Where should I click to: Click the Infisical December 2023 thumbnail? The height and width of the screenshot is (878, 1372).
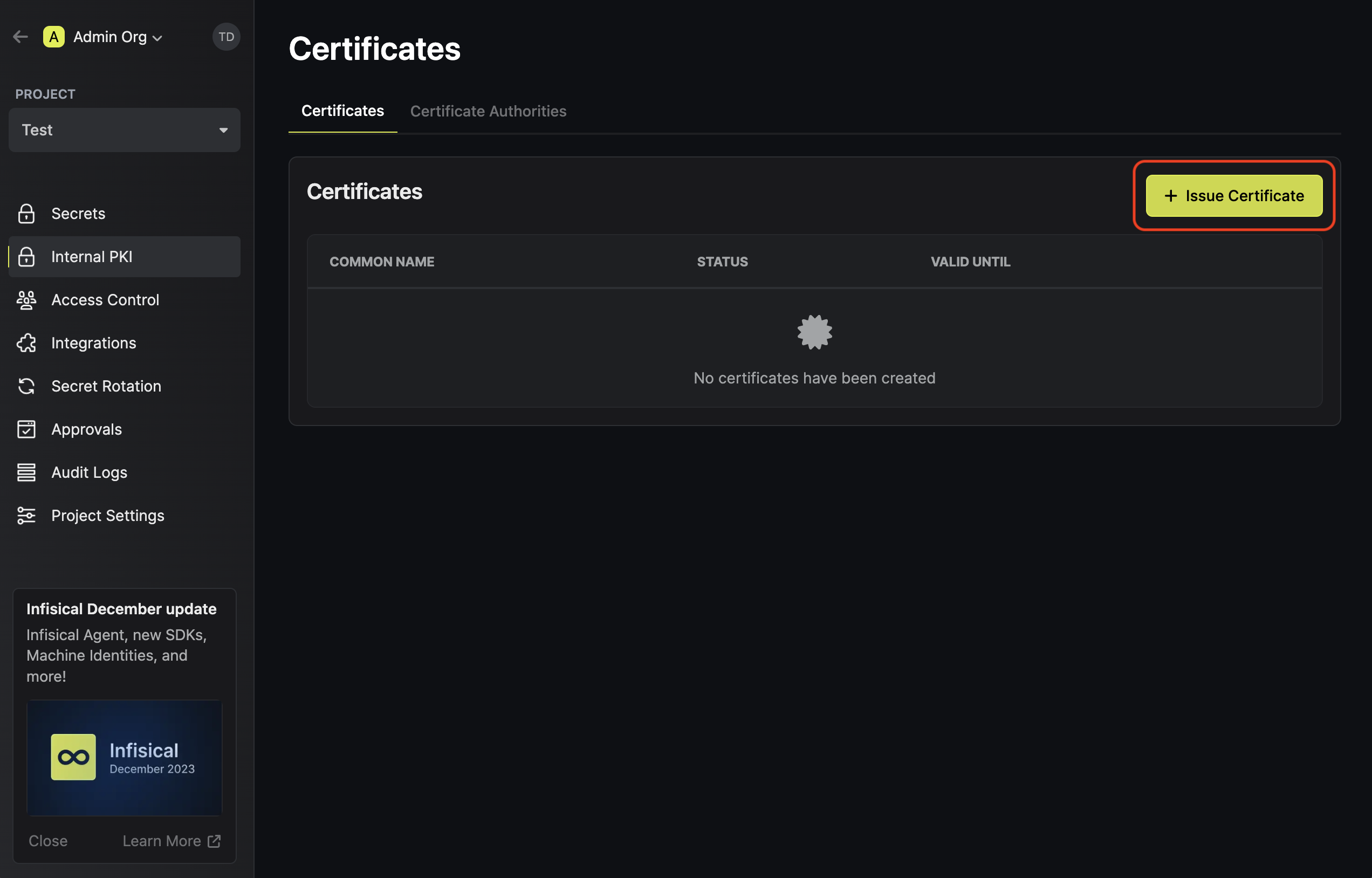click(124, 758)
